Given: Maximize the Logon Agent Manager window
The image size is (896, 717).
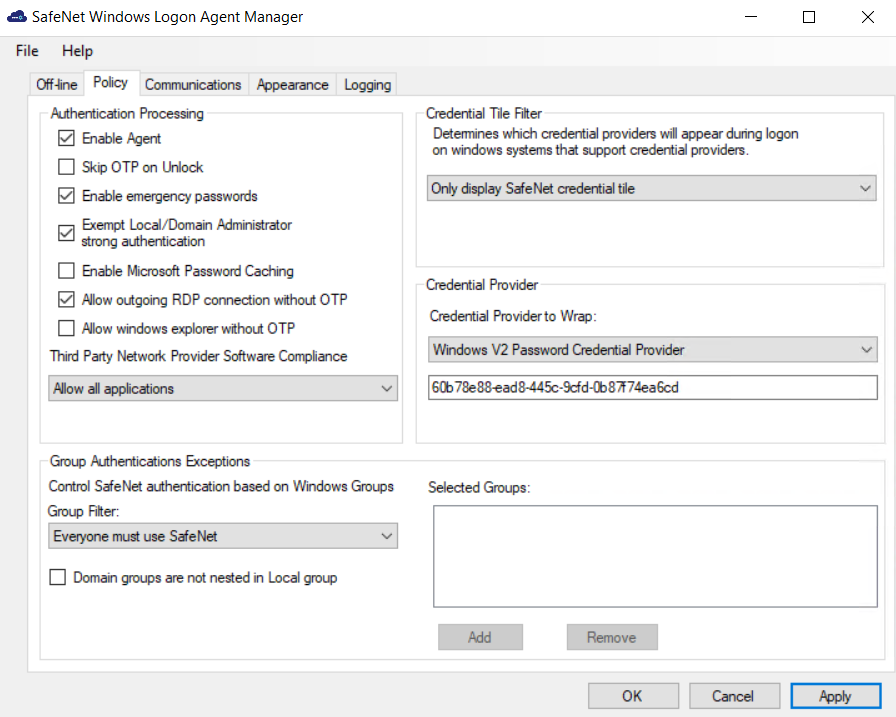Looking at the screenshot, I should [x=809, y=17].
